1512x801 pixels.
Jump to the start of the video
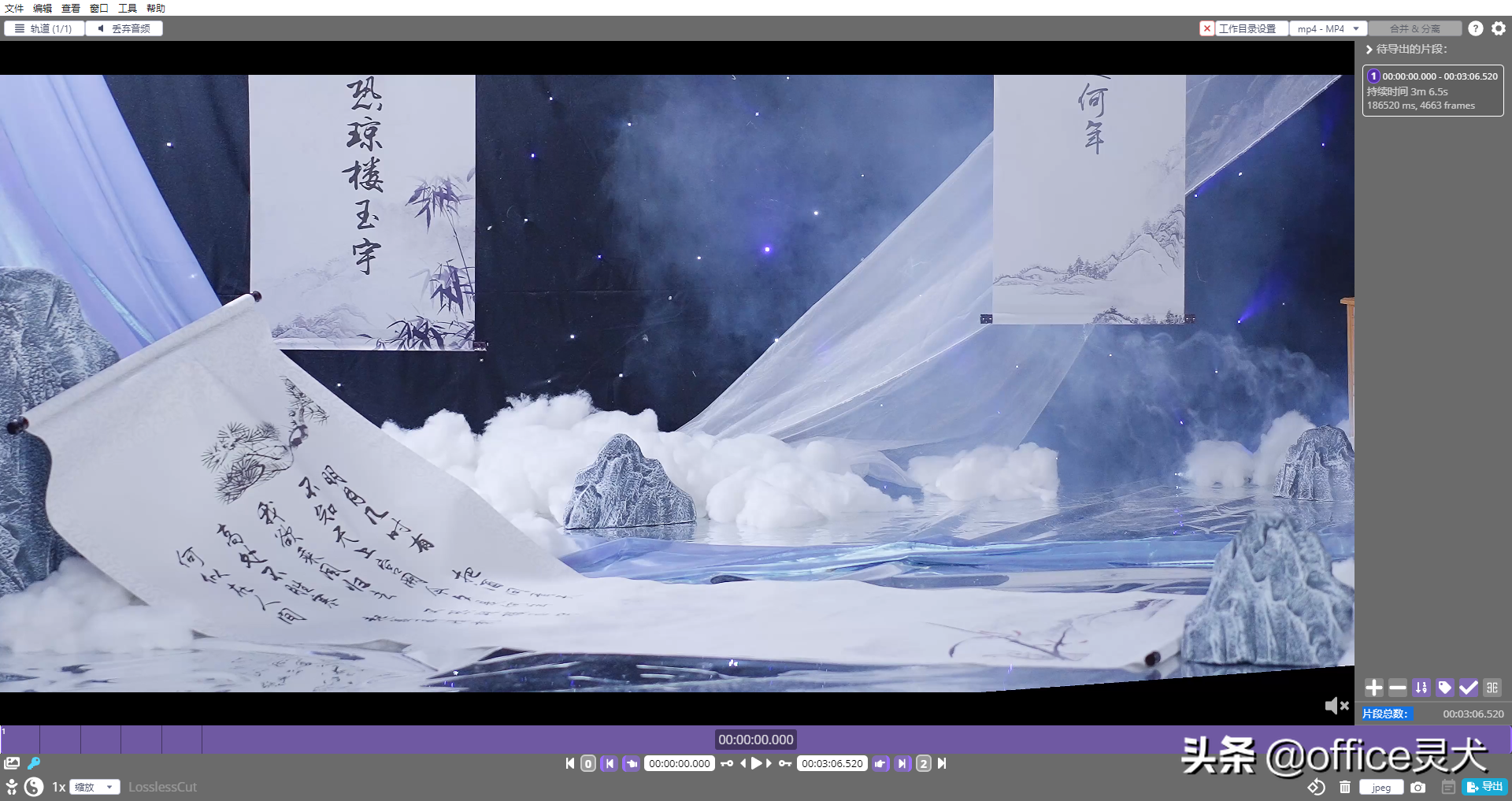tap(570, 763)
